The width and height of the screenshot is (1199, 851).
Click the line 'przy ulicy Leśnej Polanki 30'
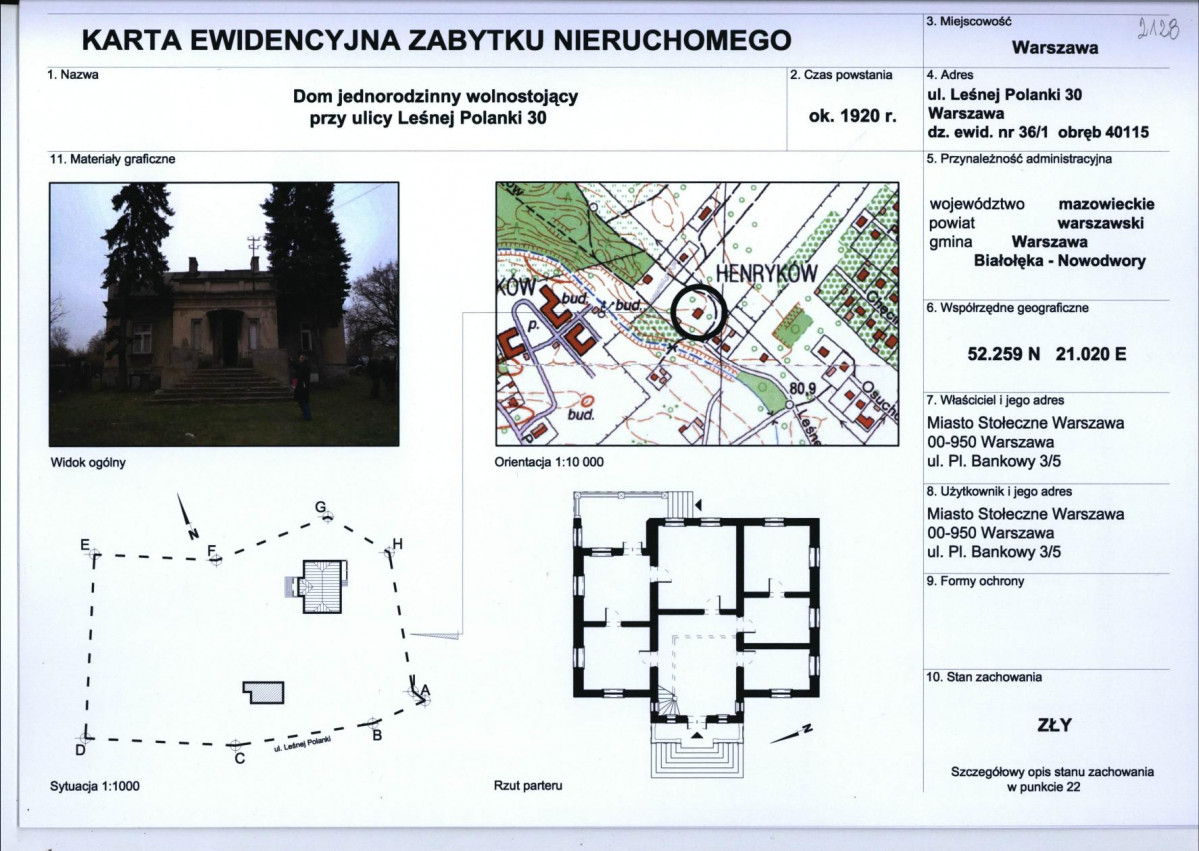427,119
